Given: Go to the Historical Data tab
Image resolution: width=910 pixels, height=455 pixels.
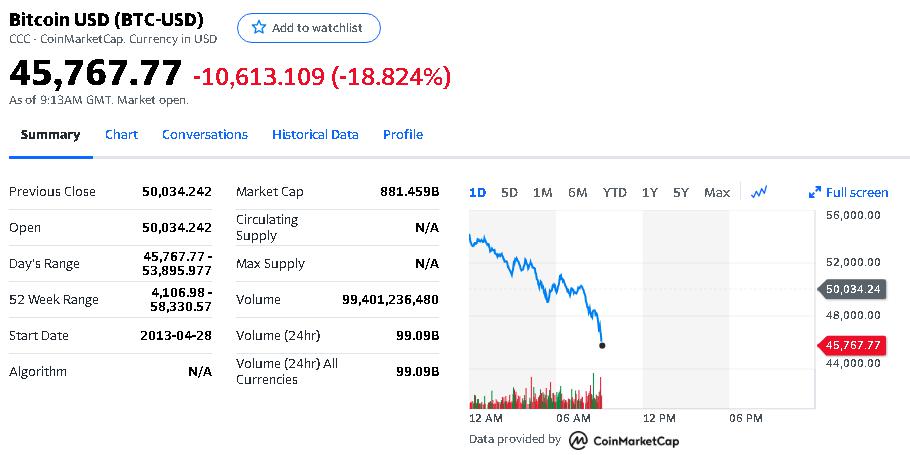Looking at the screenshot, I should pyautogui.click(x=315, y=135).
